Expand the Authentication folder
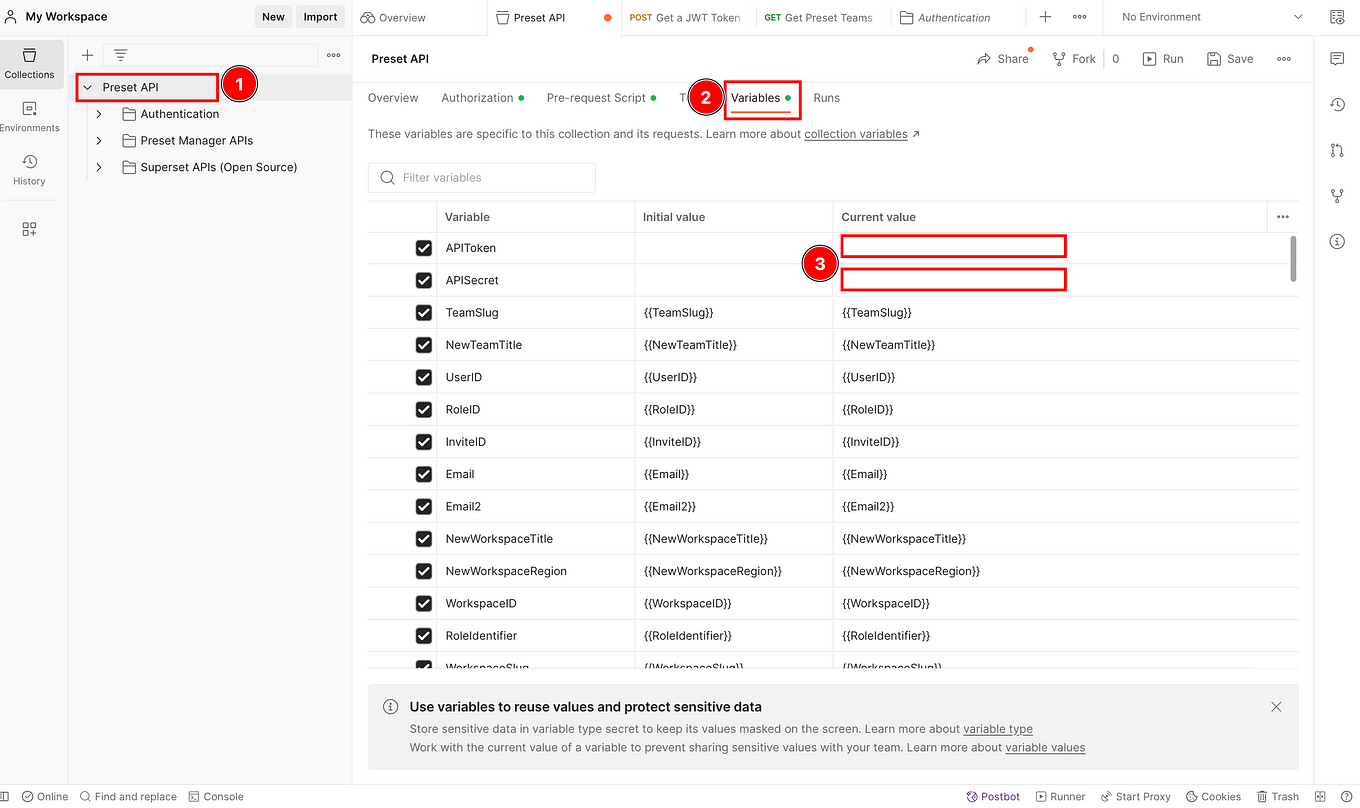 coord(98,113)
